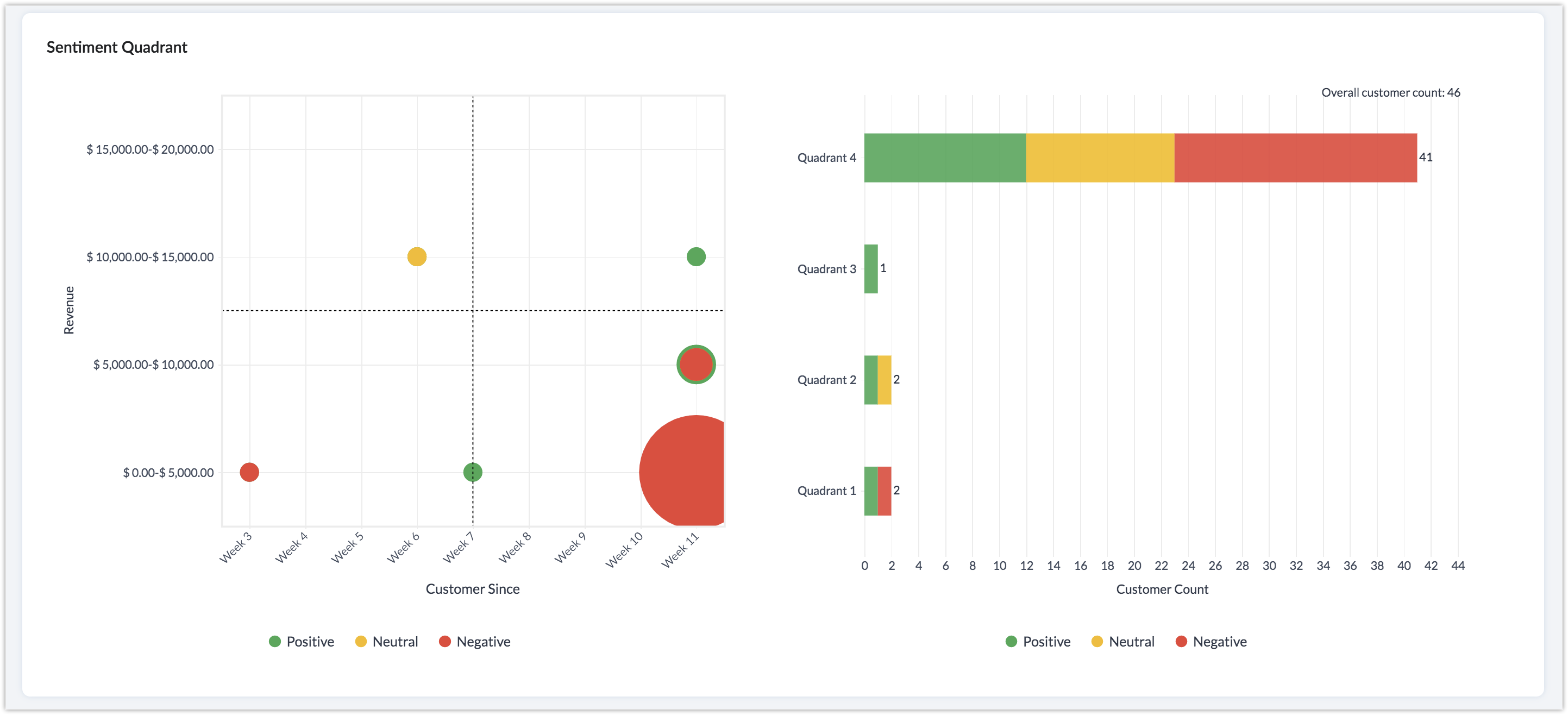Screen dimensions: 1568x715
Task: Click top green bubble at Week 11
Action: coord(696,257)
